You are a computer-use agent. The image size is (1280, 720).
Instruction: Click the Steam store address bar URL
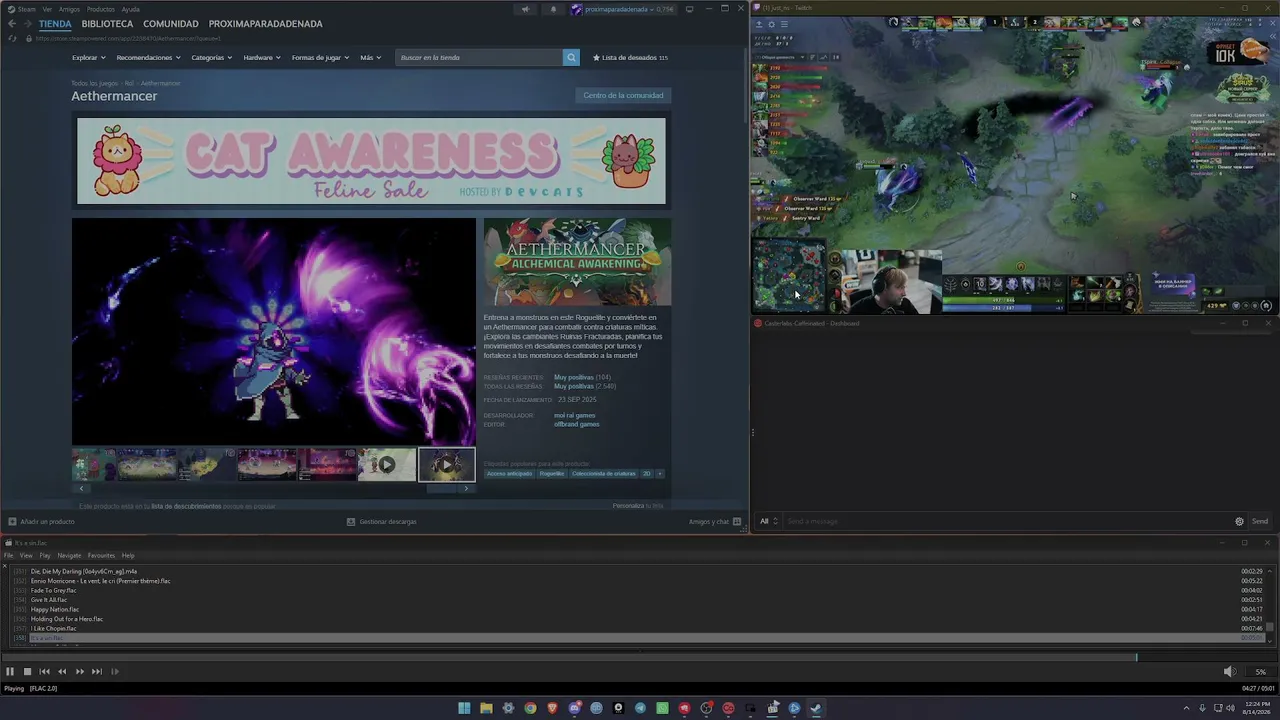tap(128, 38)
